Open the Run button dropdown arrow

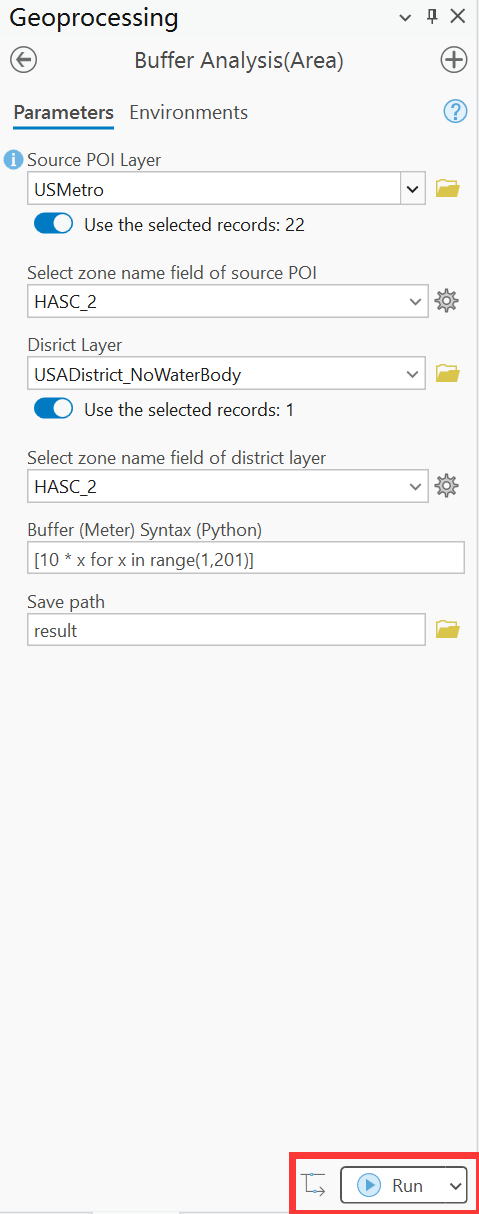click(456, 1185)
